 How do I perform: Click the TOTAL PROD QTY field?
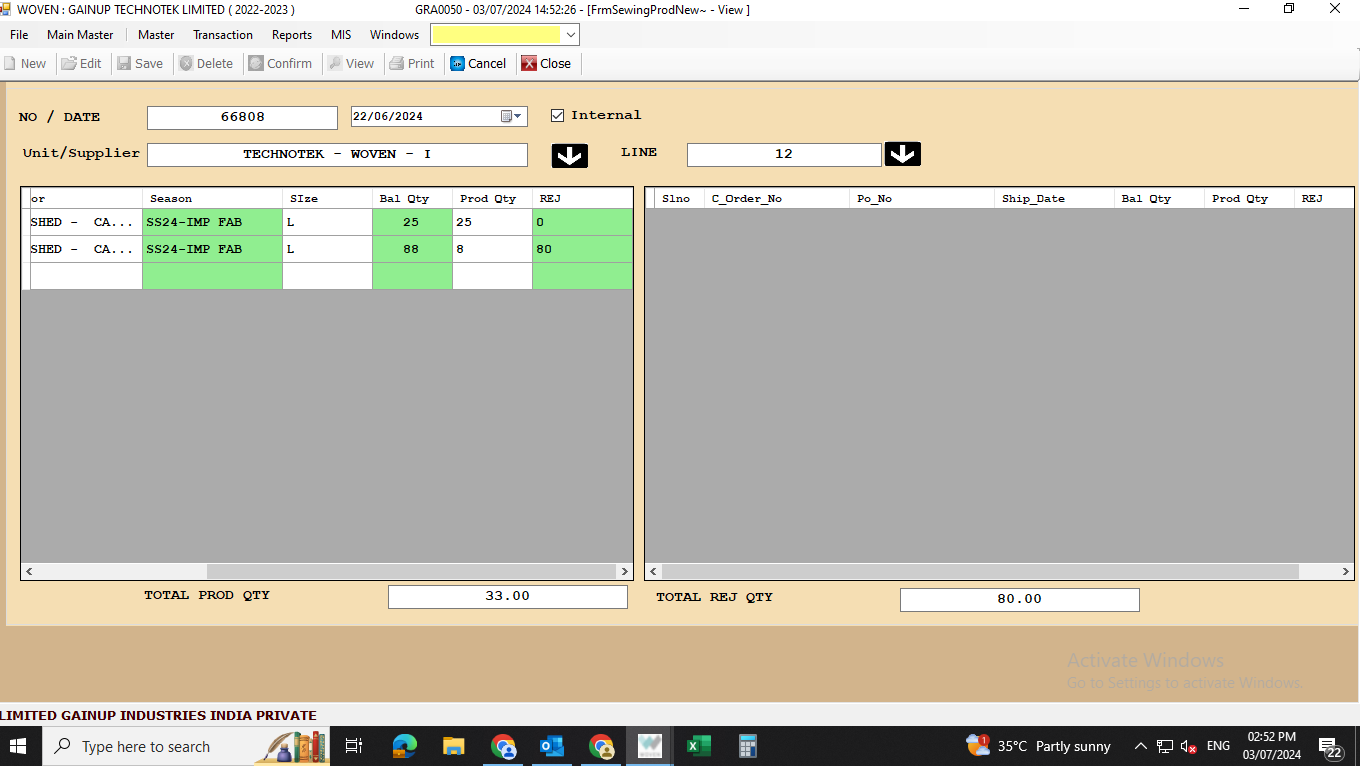pos(507,597)
